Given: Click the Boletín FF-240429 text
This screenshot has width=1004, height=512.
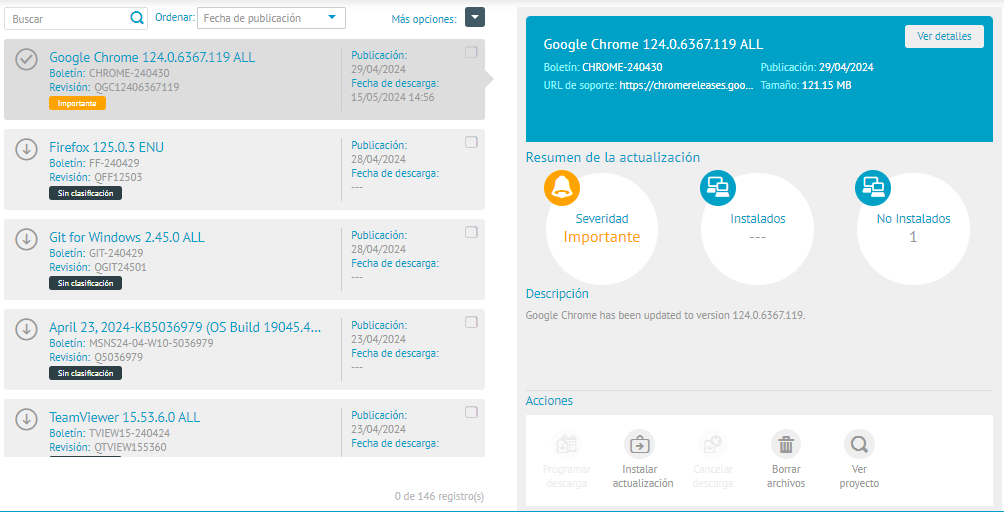Looking at the screenshot, I should (94, 163).
